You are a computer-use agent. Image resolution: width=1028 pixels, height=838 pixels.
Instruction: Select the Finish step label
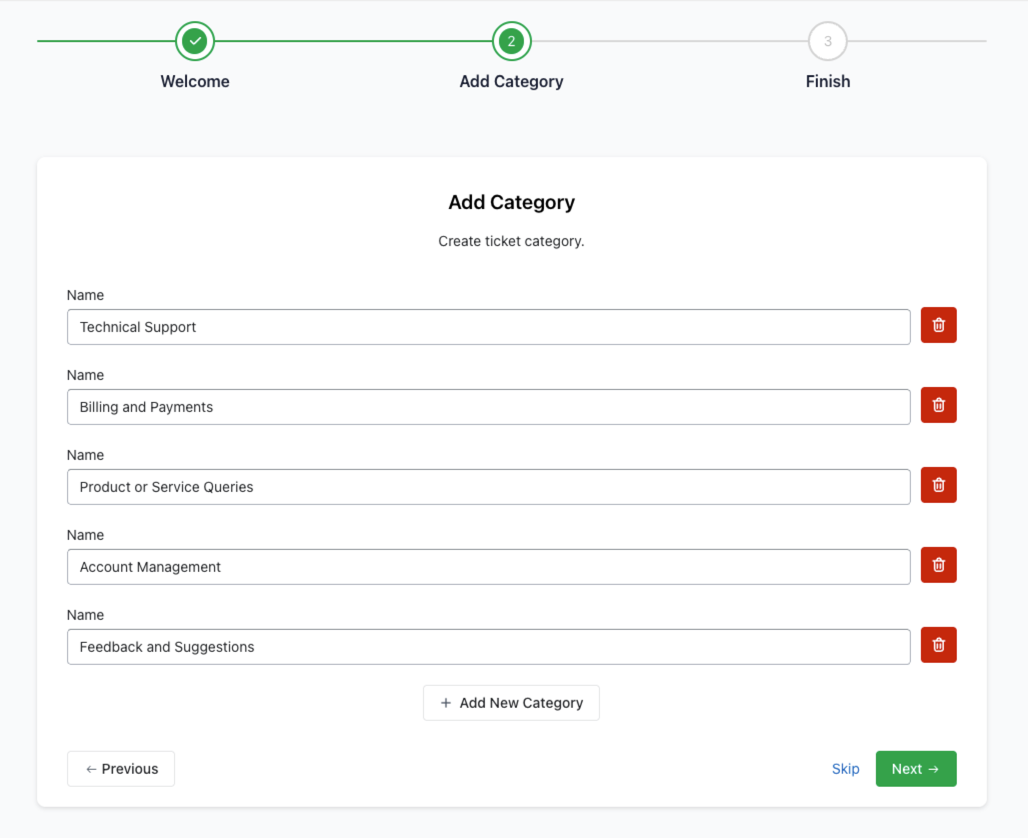tap(827, 82)
